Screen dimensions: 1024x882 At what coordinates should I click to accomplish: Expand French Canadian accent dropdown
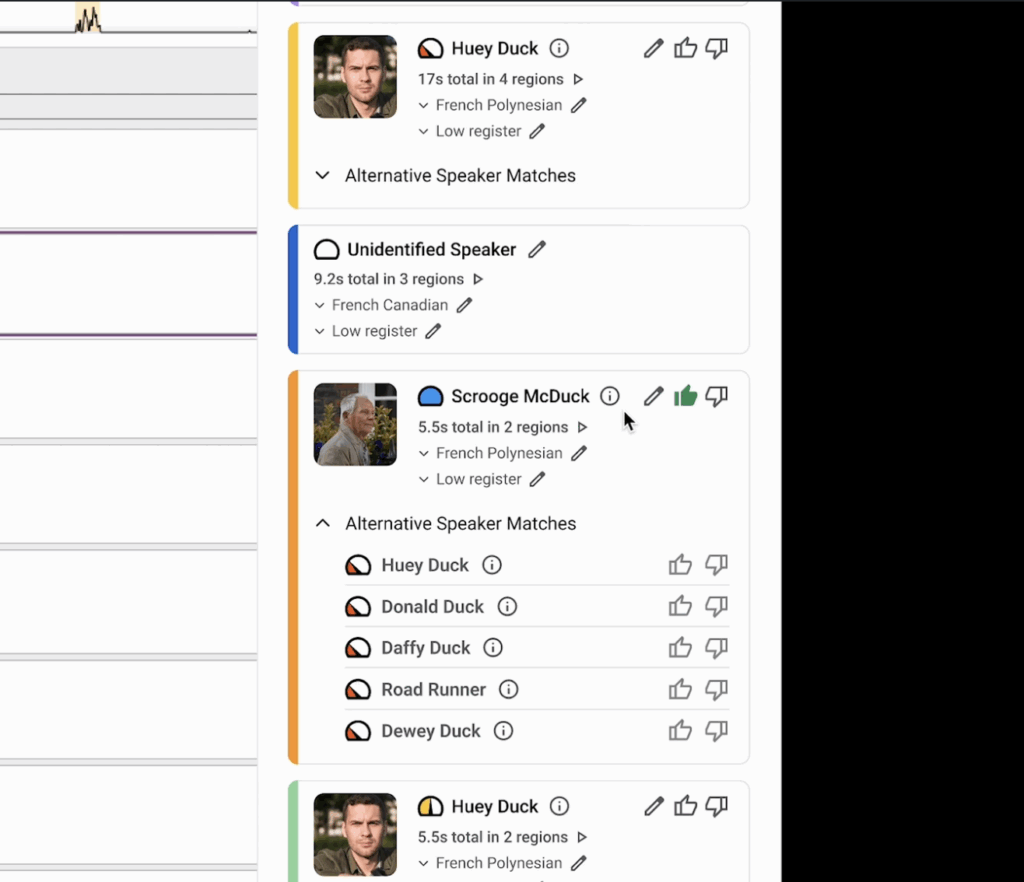tap(320, 305)
